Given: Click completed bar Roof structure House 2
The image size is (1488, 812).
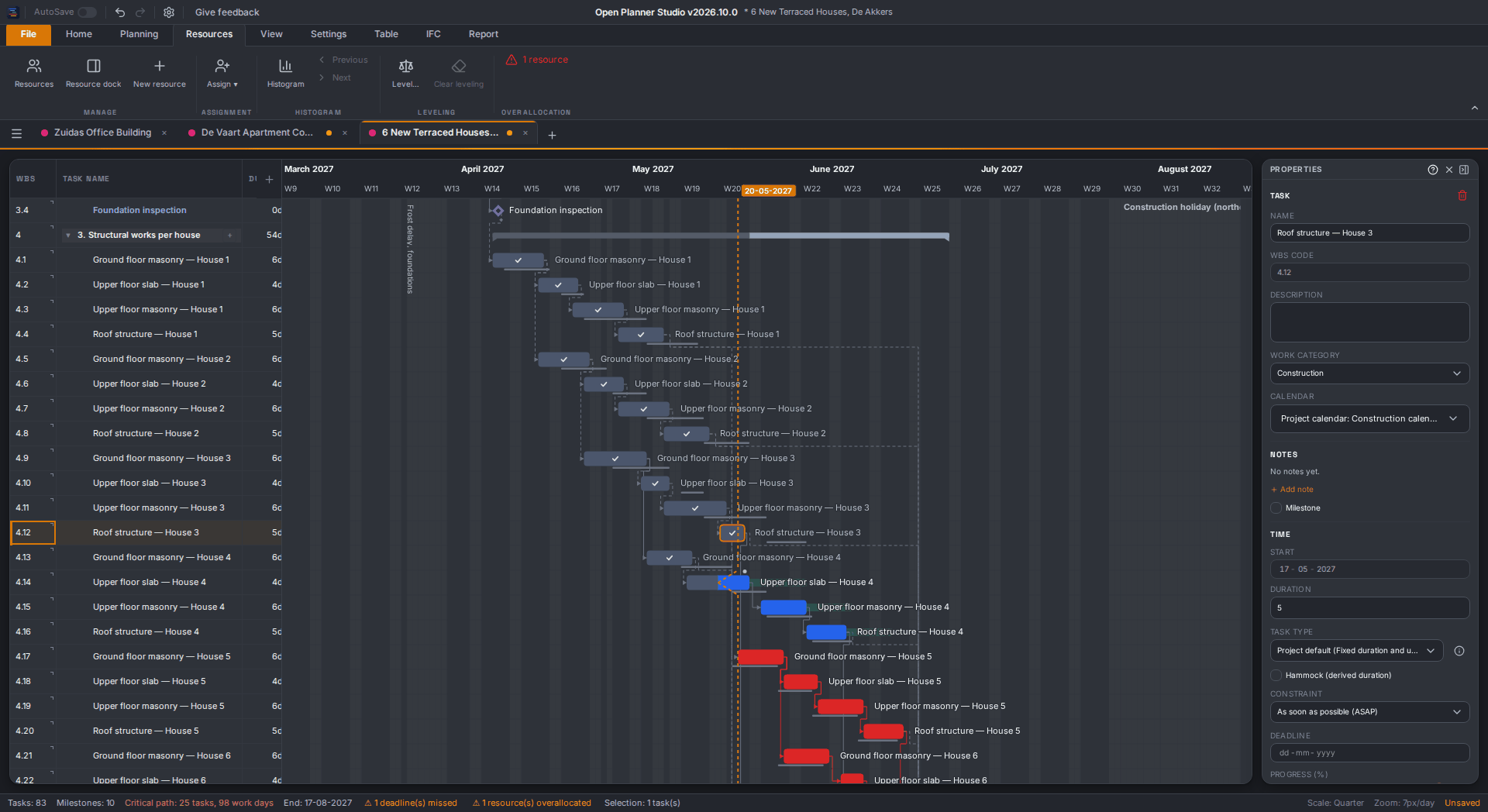Looking at the screenshot, I should pyautogui.click(x=686, y=434).
